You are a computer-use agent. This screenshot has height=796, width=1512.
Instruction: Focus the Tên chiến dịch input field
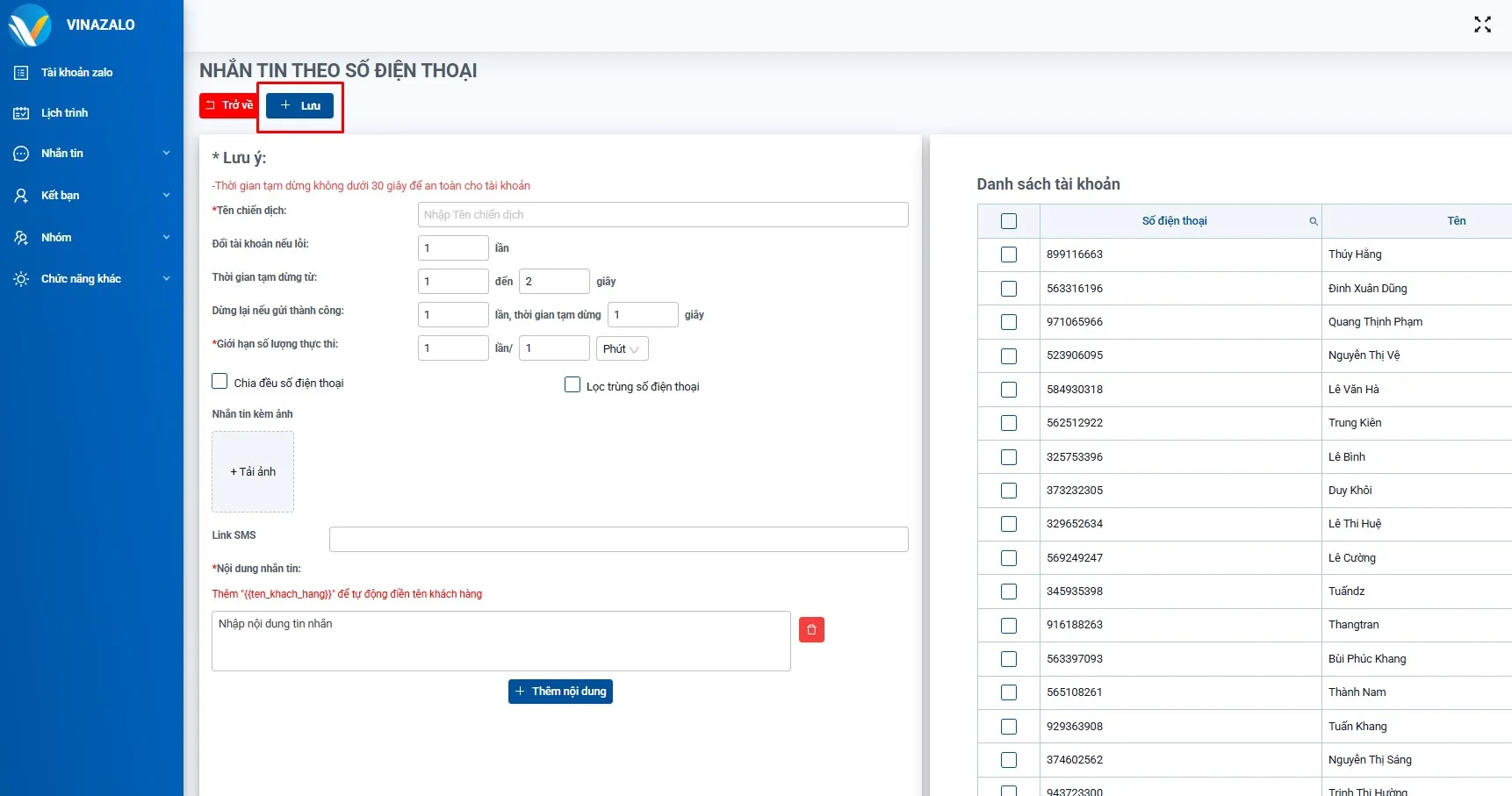(x=663, y=215)
